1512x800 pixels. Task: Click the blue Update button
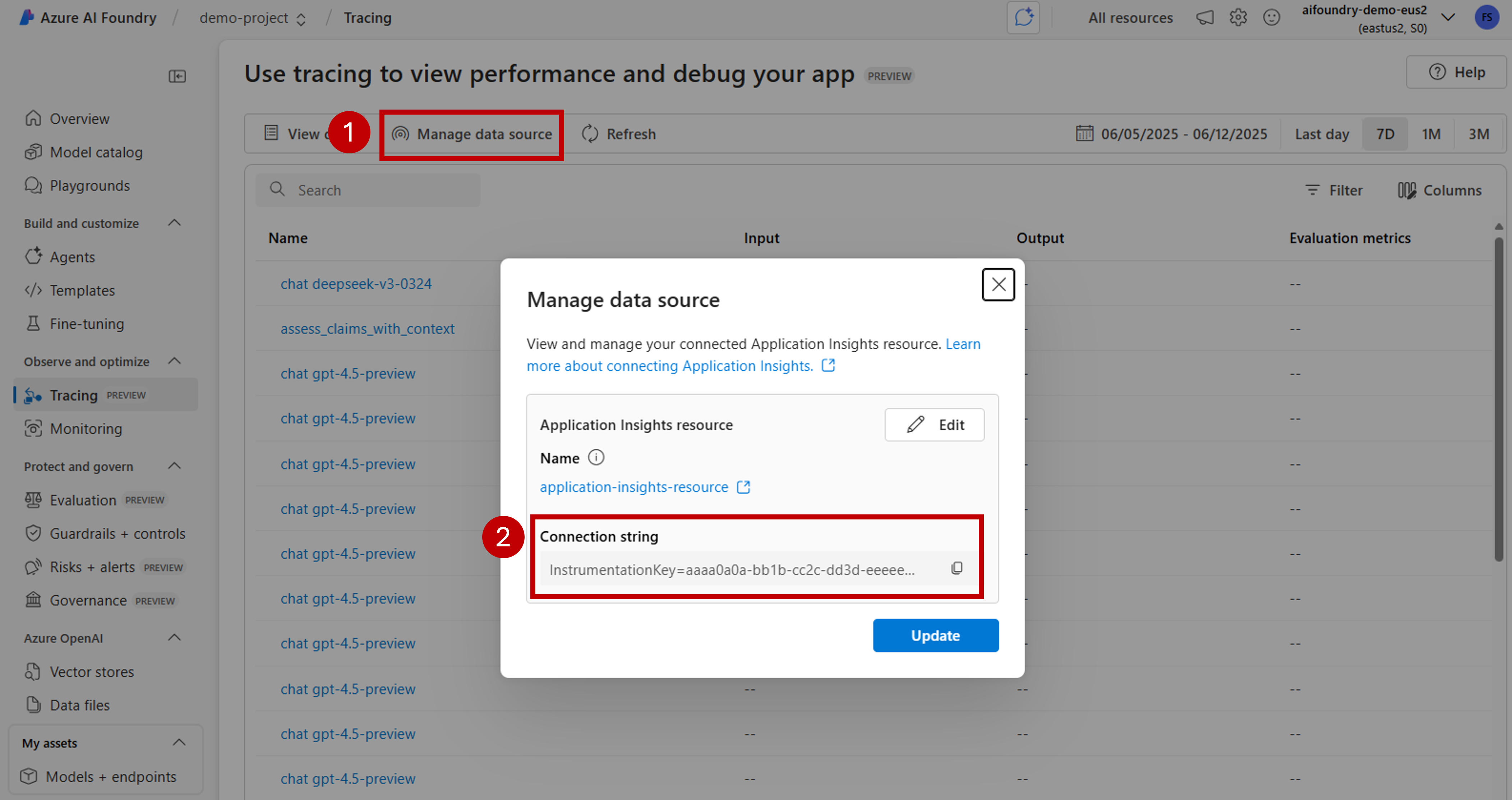pyautogui.click(x=935, y=635)
